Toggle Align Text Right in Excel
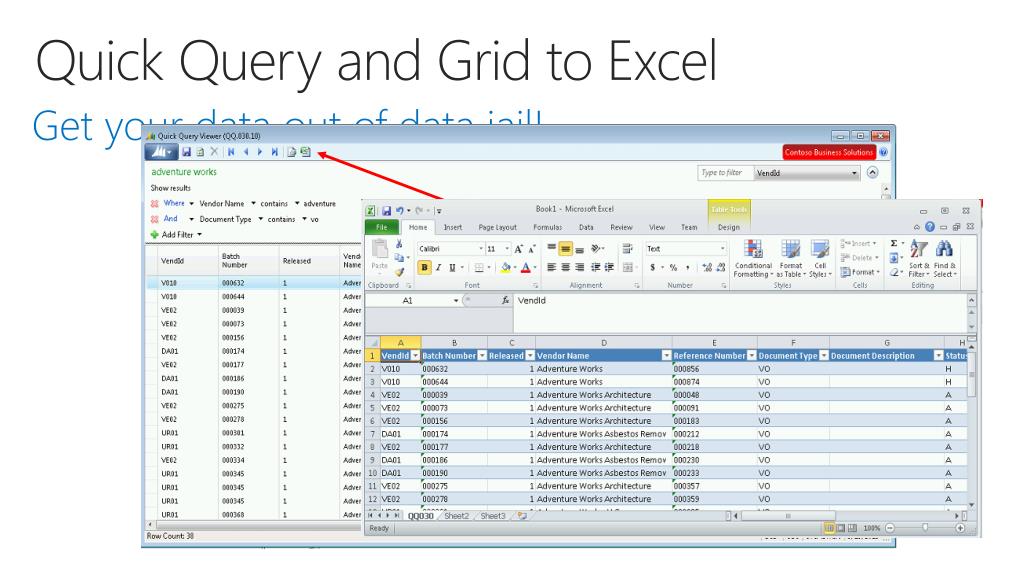The height and width of the screenshot is (575, 1023). 579,268
